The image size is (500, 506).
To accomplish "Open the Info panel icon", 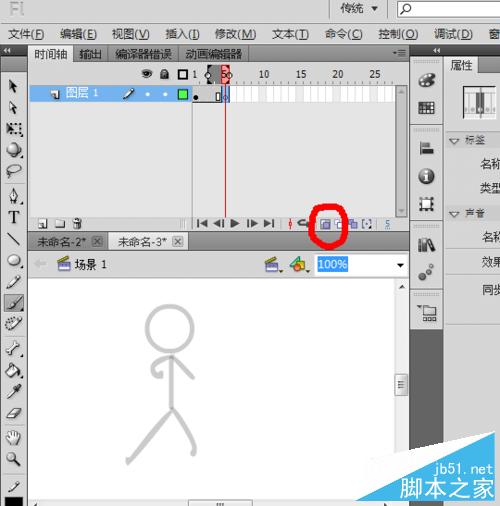I will pyautogui.click(x=426, y=176).
